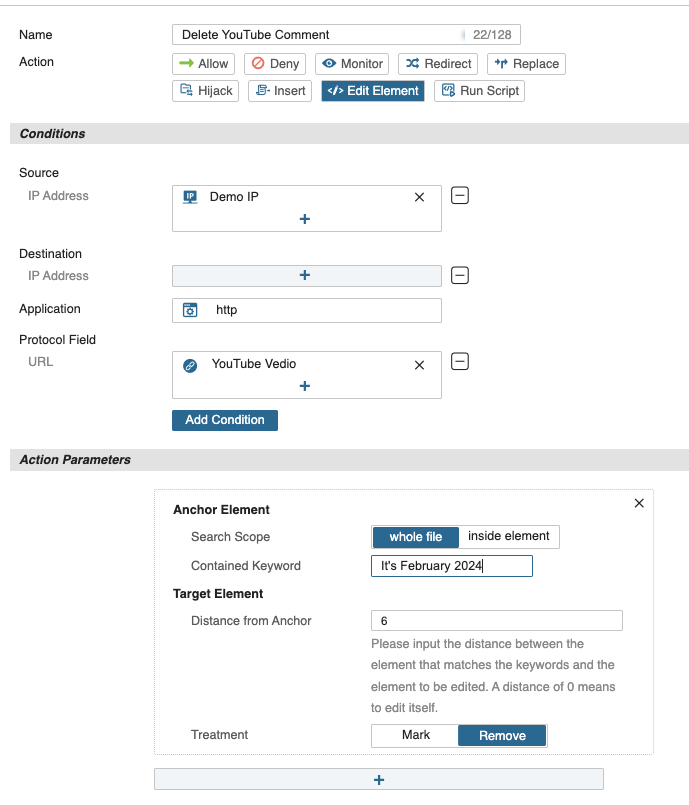
Task: Select the Monitor action
Action: point(352,64)
